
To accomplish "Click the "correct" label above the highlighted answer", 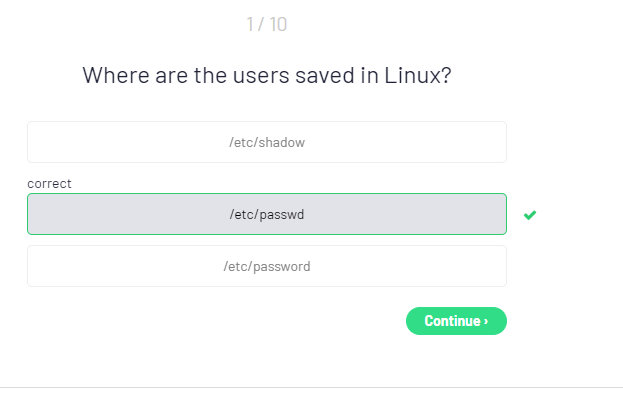I will pyautogui.click(x=49, y=184).
